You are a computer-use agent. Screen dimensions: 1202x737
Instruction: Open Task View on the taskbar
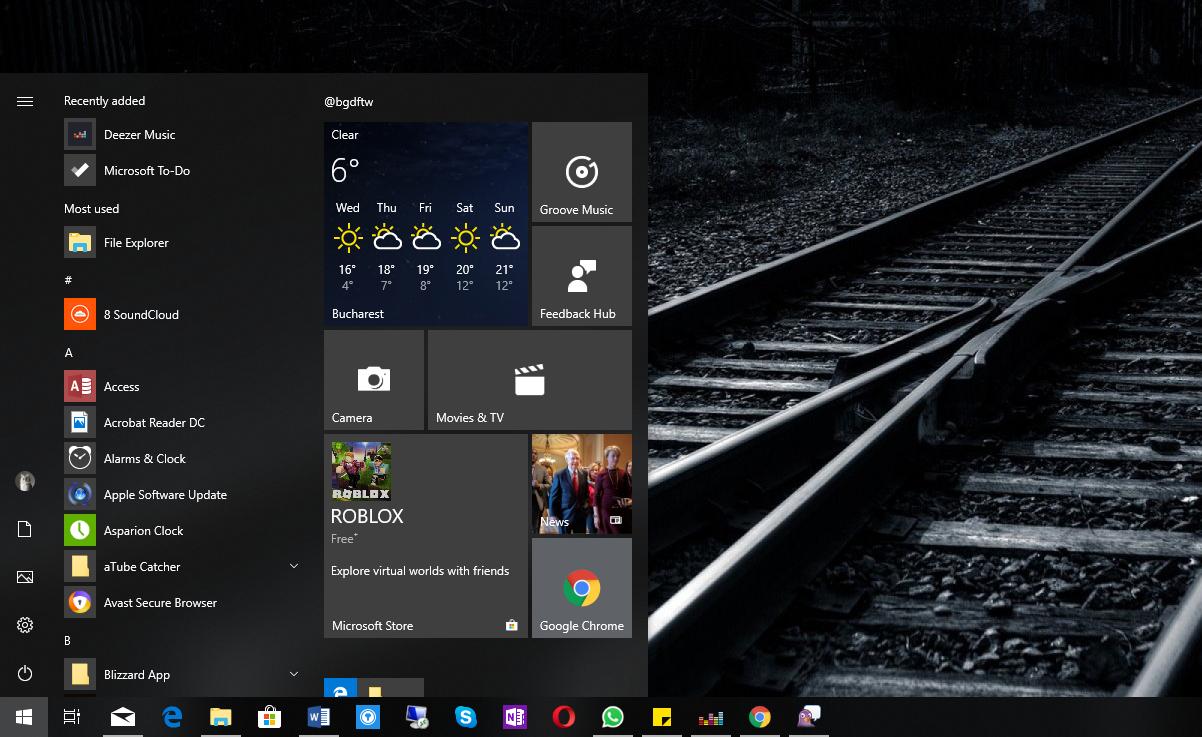[72, 717]
